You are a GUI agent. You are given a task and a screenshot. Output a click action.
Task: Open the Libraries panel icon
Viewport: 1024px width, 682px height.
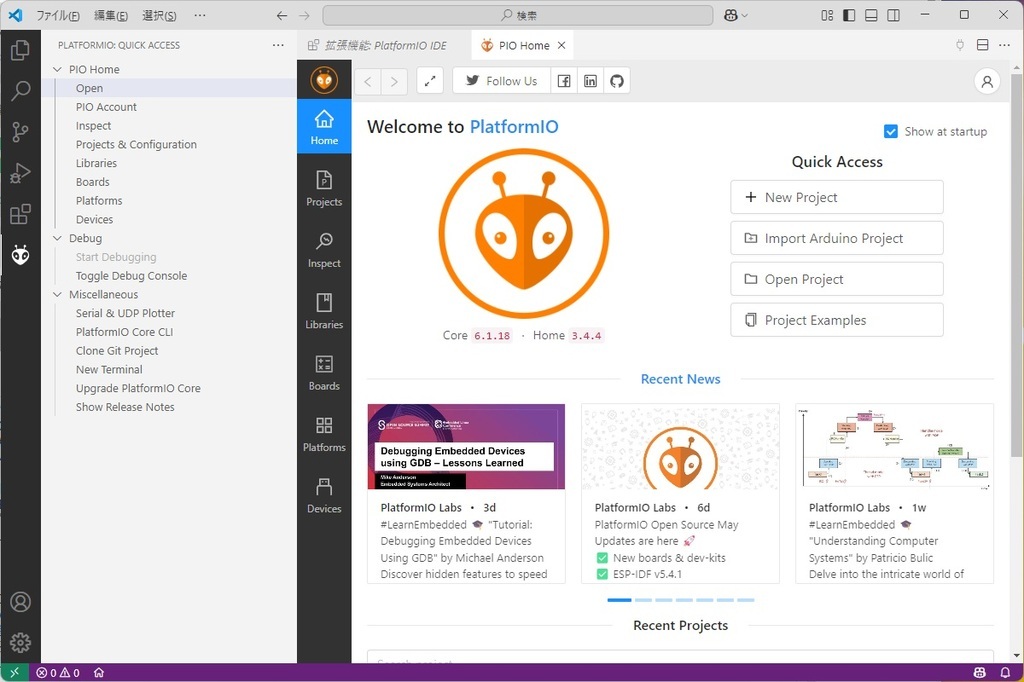point(323,310)
